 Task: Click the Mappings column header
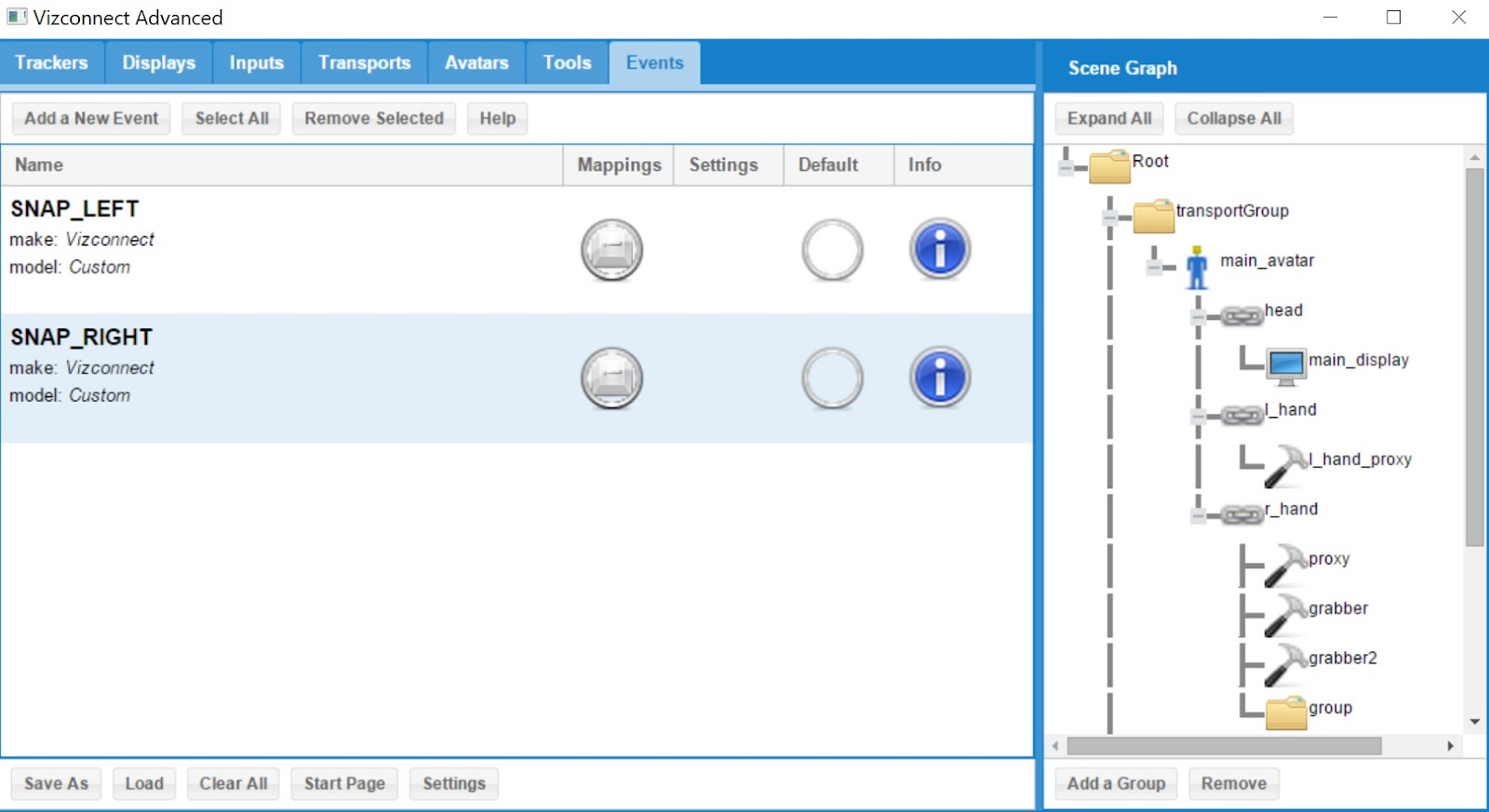pyautogui.click(x=619, y=165)
